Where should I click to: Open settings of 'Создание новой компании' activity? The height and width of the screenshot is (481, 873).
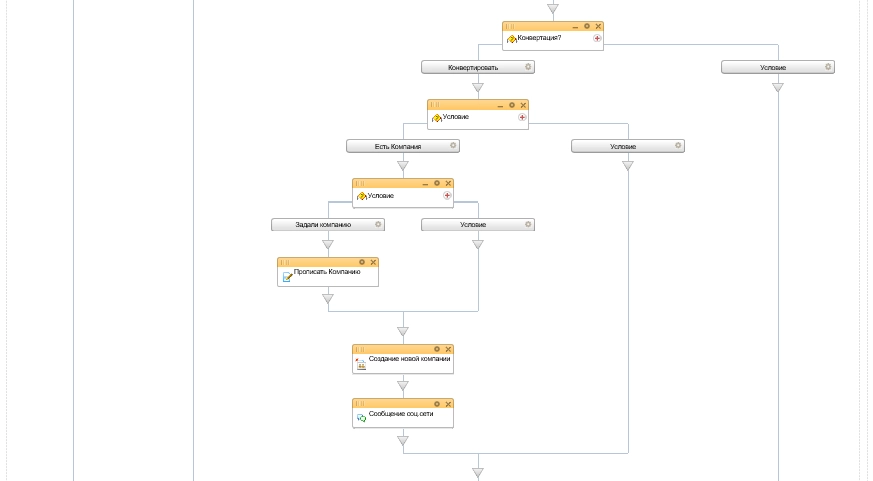(437, 349)
